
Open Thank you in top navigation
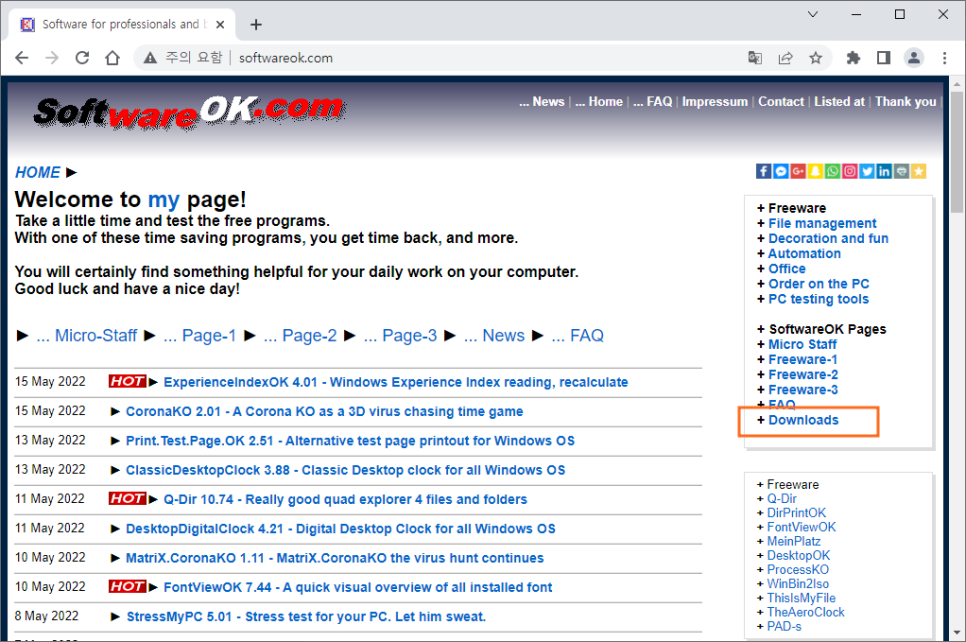coord(906,102)
